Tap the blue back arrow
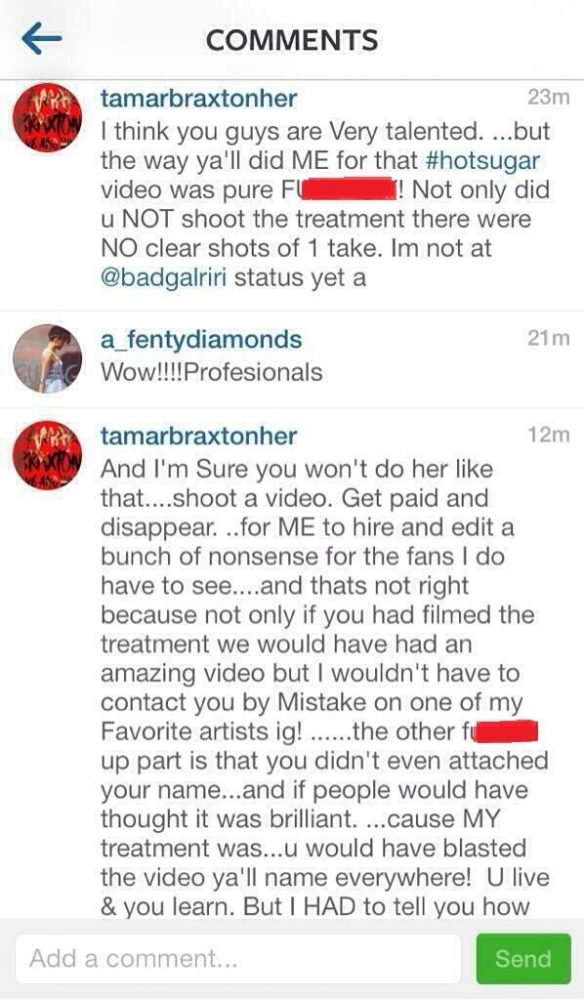 coord(41,40)
